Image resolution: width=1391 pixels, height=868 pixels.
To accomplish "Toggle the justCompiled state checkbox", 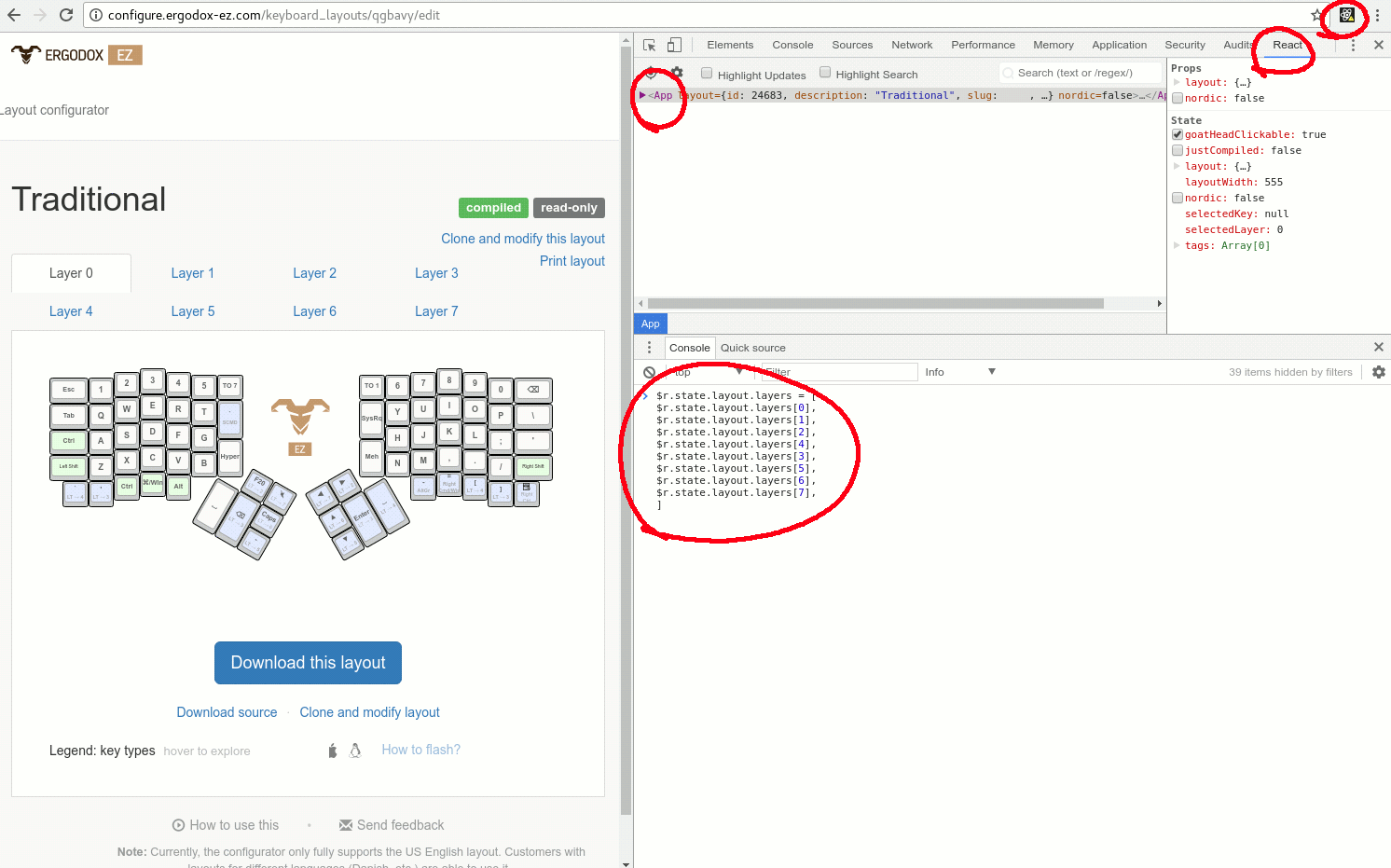I will [1178, 151].
